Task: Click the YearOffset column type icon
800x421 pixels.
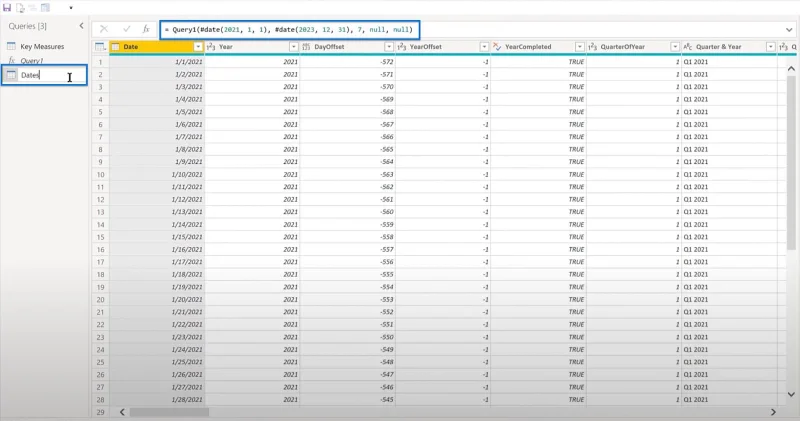Action: [x=402, y=47]
